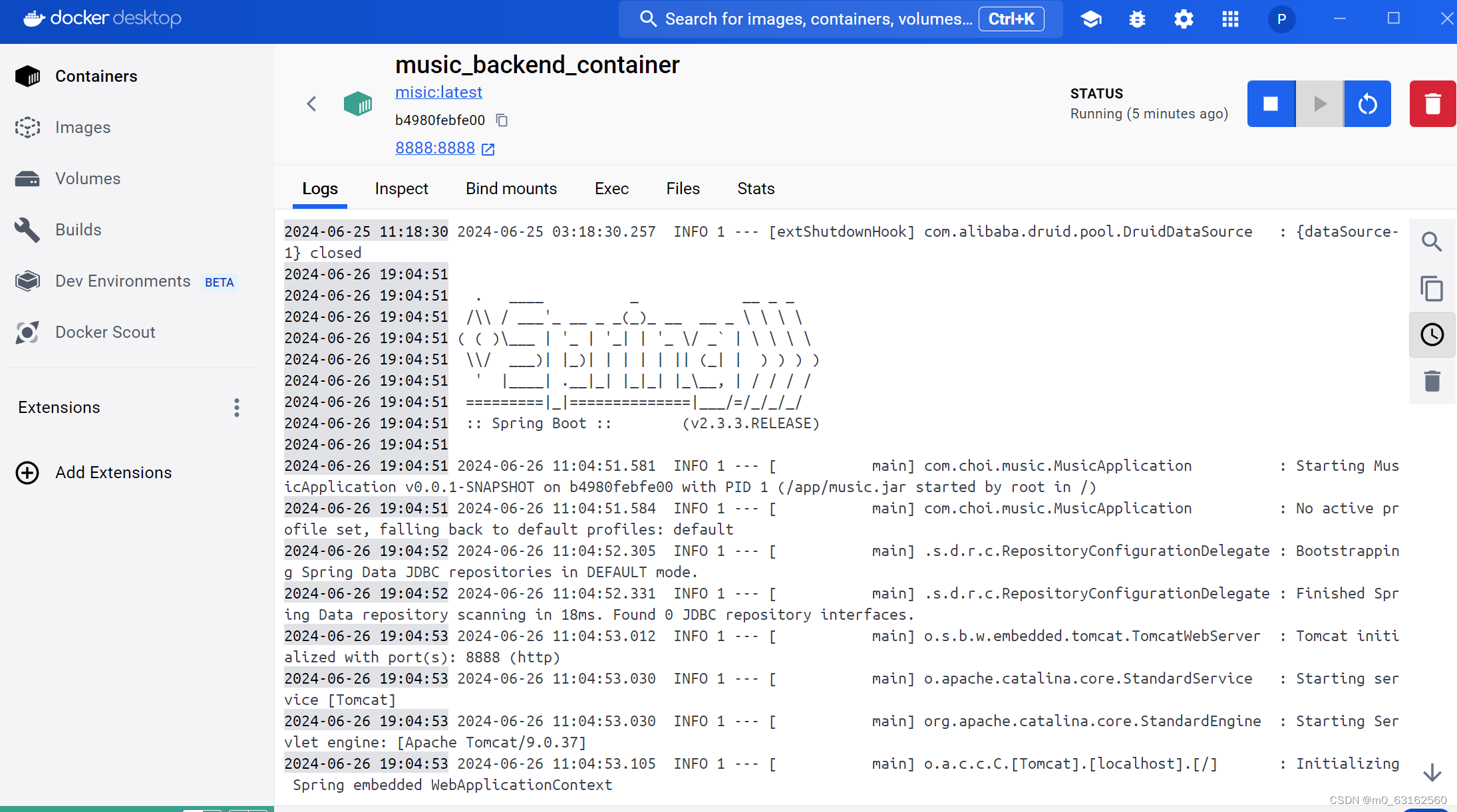
Task: Maximize the Docker Desktop window
Action: 1393,19
